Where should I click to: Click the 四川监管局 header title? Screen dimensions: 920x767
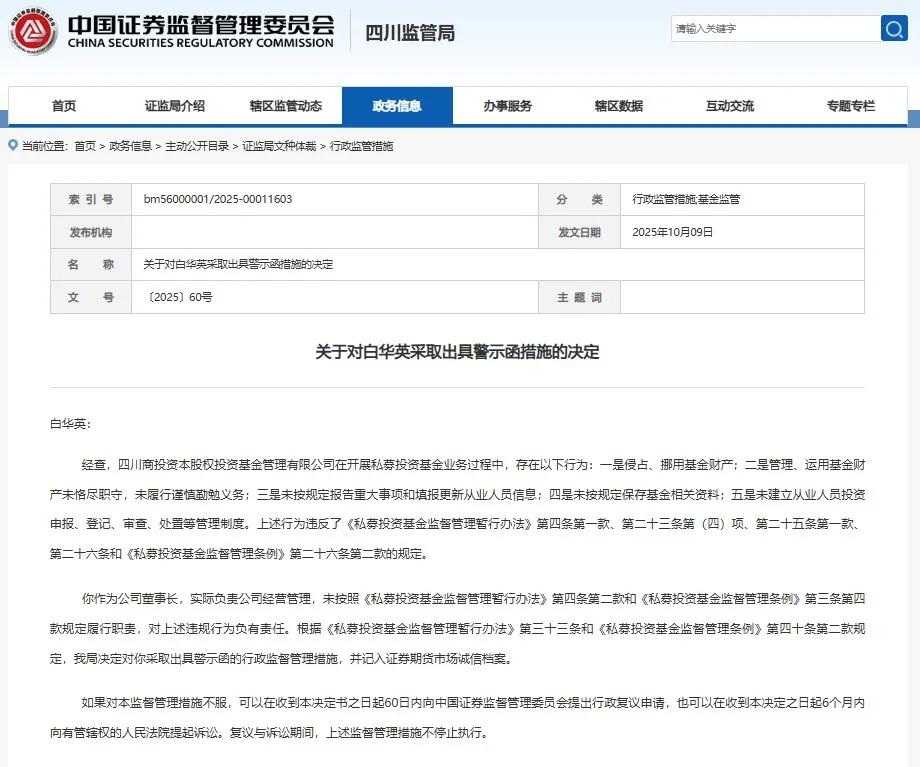click(x=410, y=33)
